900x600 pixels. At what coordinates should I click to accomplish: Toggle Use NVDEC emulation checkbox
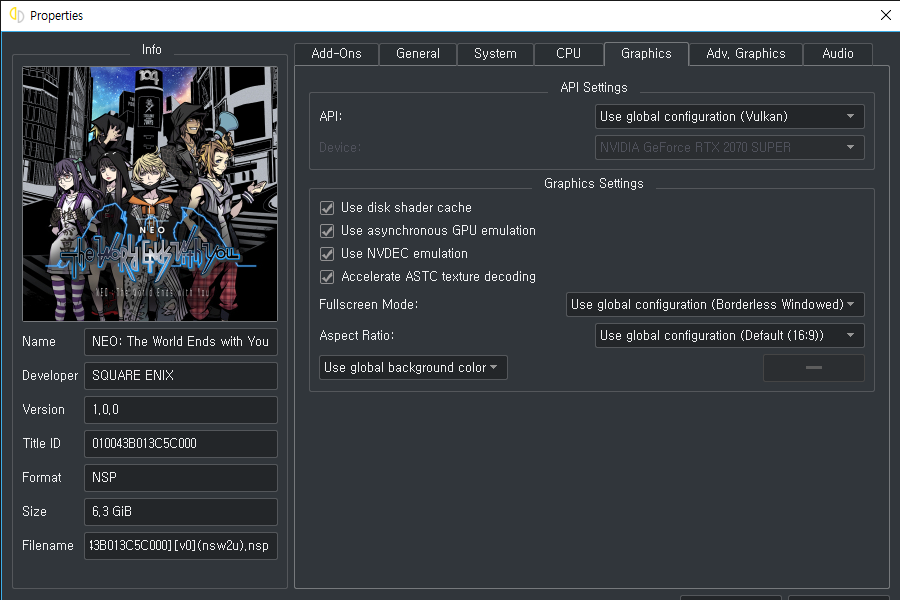pyautogui.click(x=327, y=254)
